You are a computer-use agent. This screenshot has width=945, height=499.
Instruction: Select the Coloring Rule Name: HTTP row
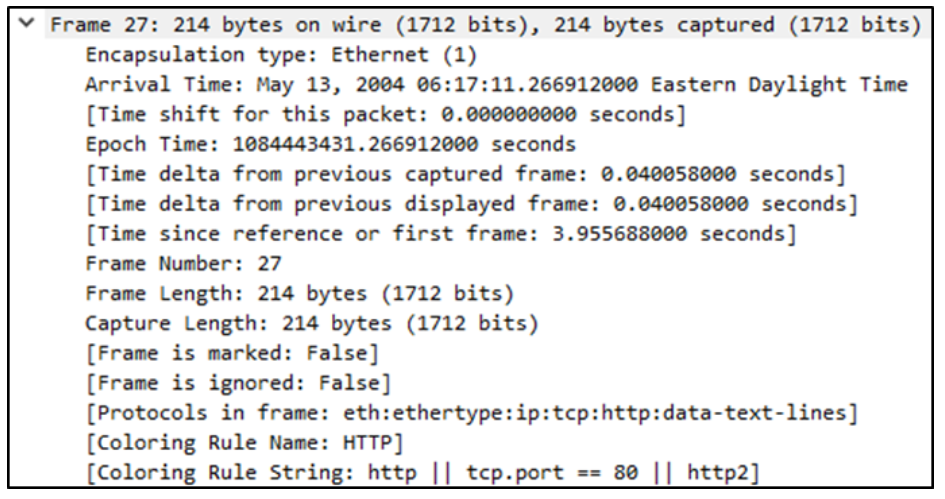pyautogui.click(x=250, y=442)
